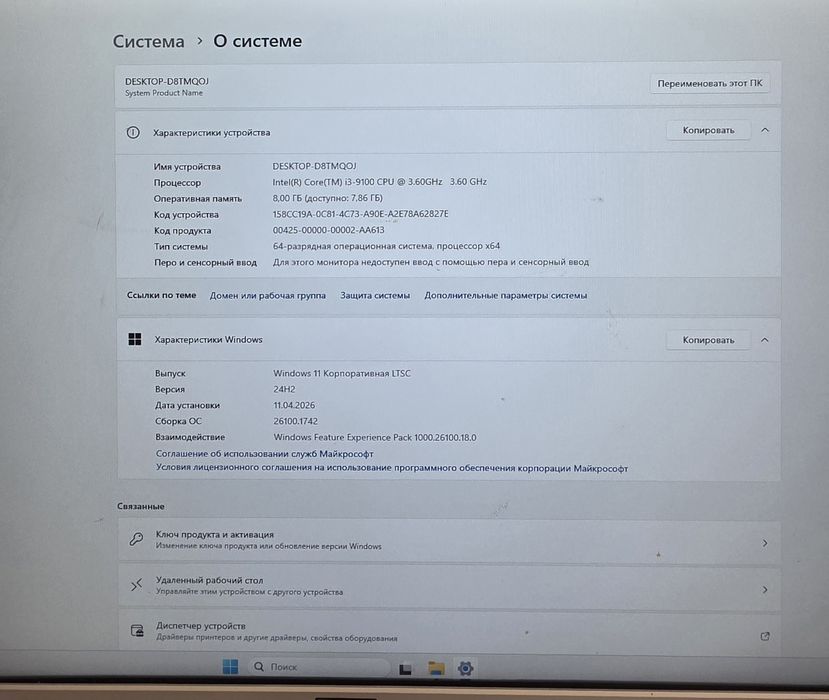Click the taskbar search box Поиск
This screenshot has height=700, width=829.
319,667
